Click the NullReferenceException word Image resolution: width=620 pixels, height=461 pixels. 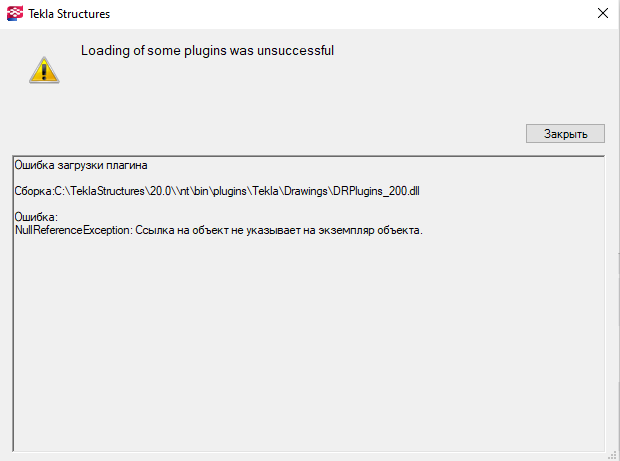(73, 230)
